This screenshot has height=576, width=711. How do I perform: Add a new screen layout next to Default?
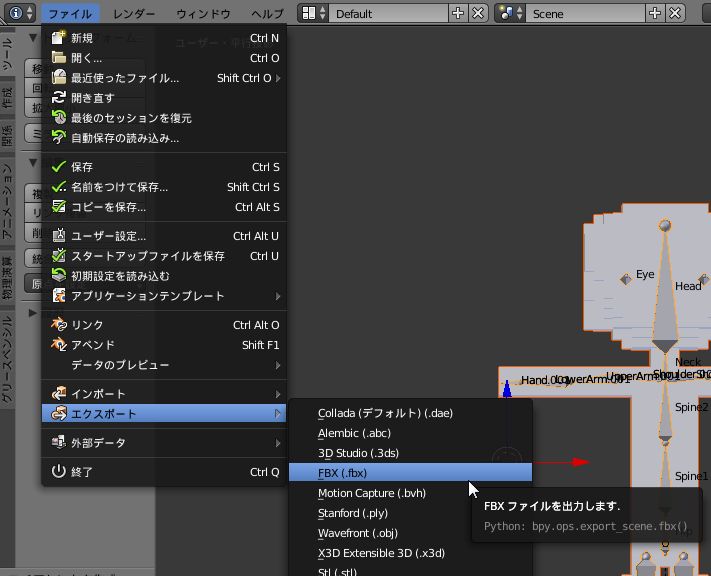[458, 13]
